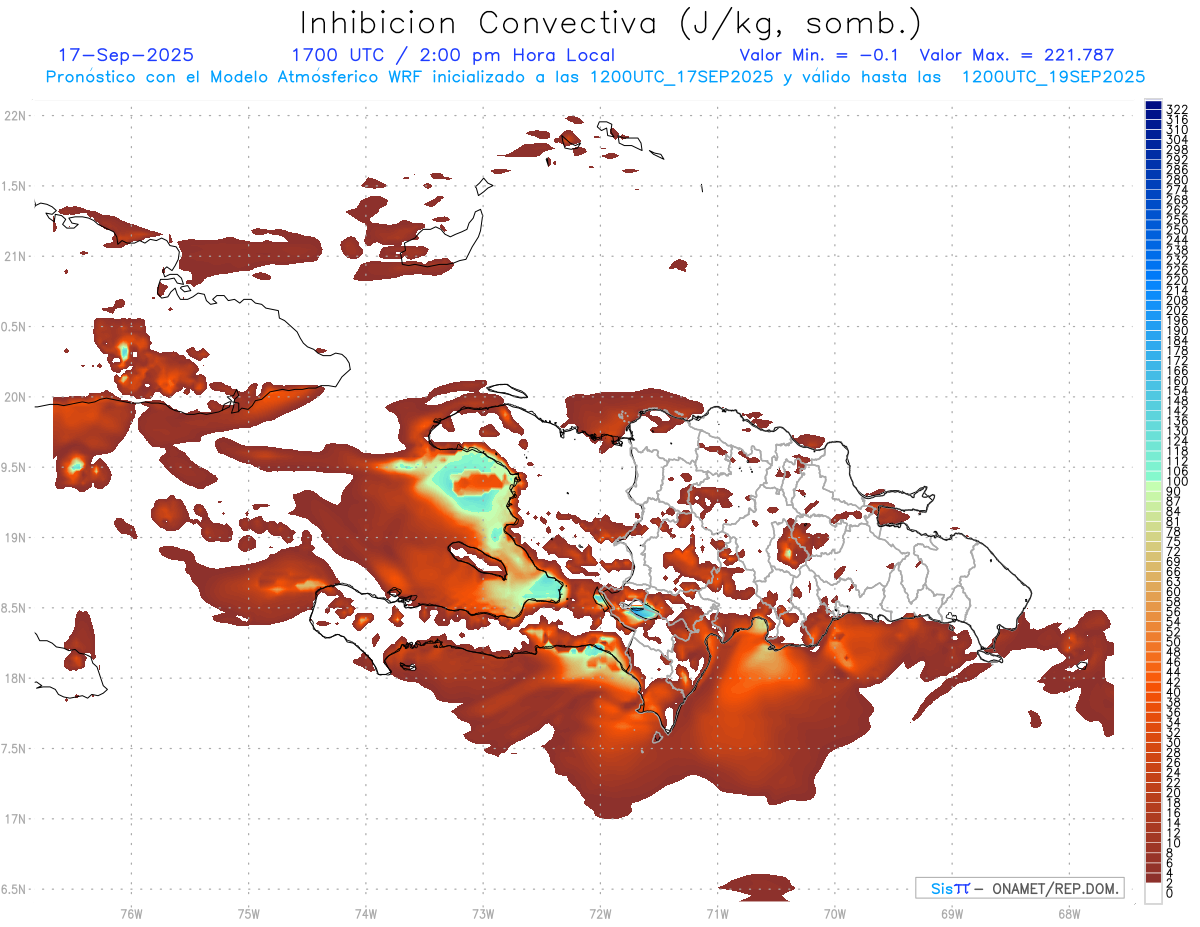The image size is (1200, 927).
Task: Click the '76W' longitude label
Action: pos(131,912)
